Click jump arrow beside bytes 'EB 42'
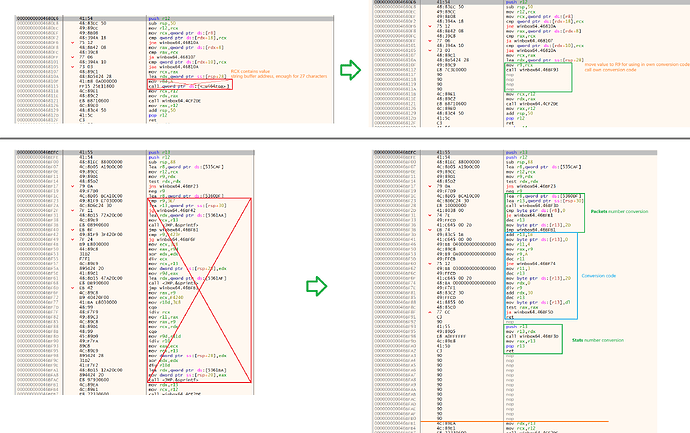The height and width of the screenshot is (433, 690). pos(73,288)
